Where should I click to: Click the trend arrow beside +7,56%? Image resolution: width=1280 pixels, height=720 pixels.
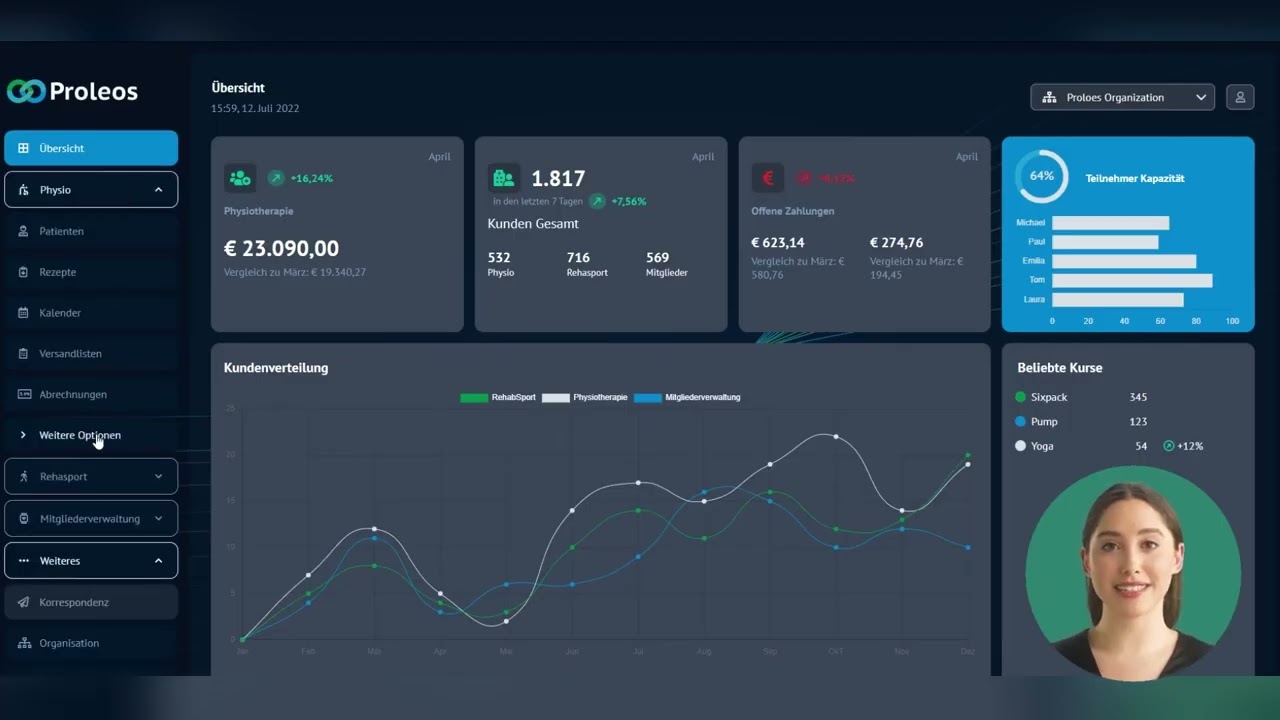[597, 201]
